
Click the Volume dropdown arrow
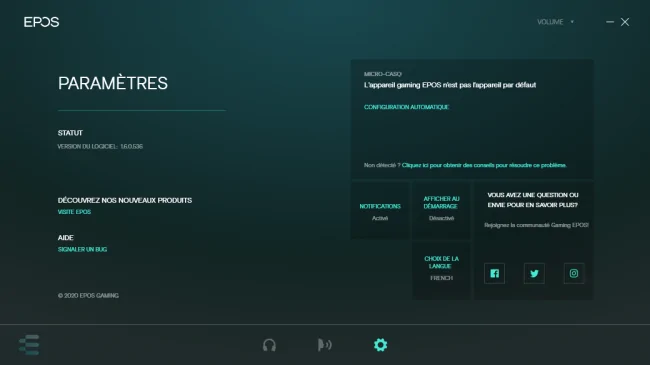572,22
